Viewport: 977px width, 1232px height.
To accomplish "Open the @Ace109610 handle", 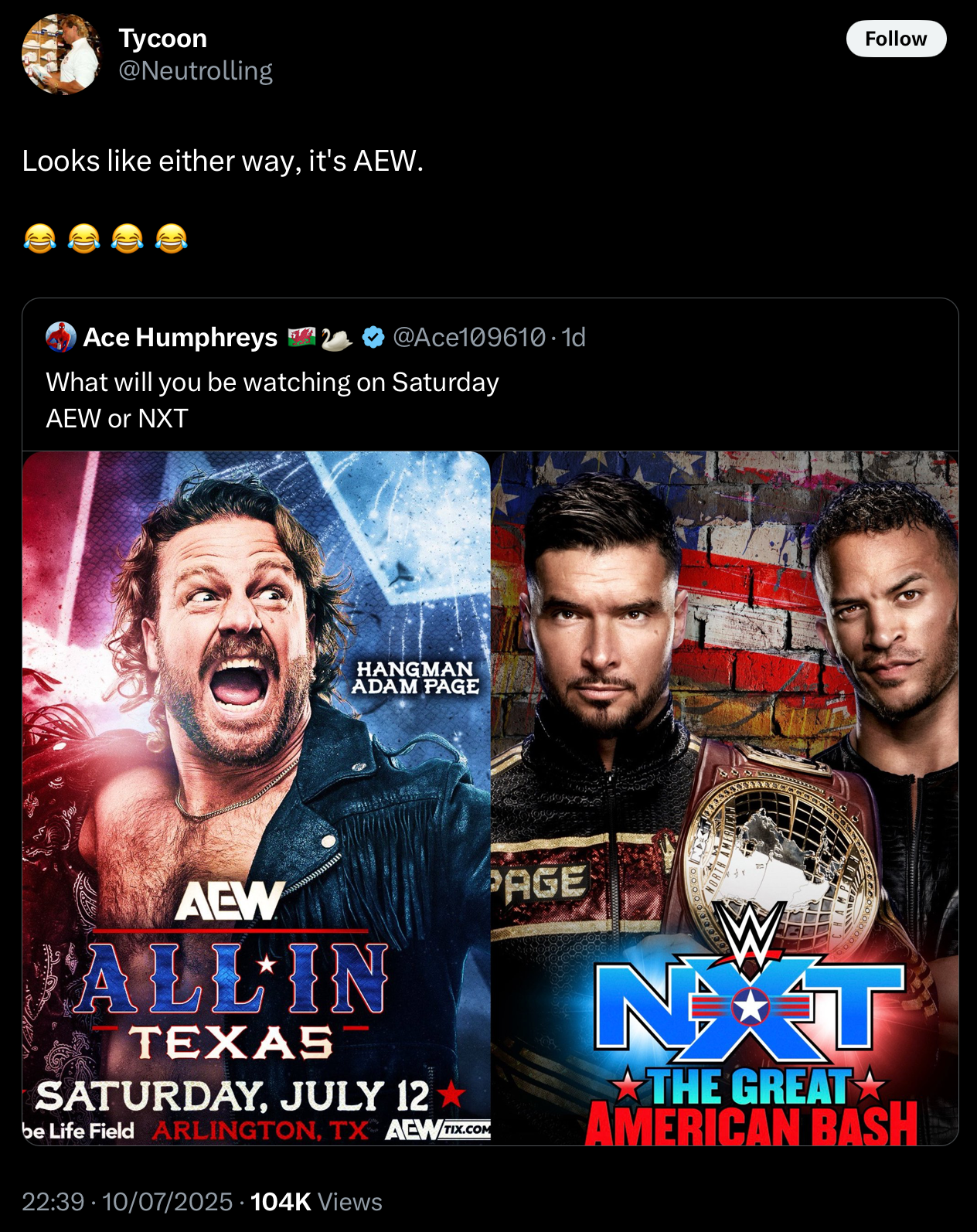I will point(469,337).
